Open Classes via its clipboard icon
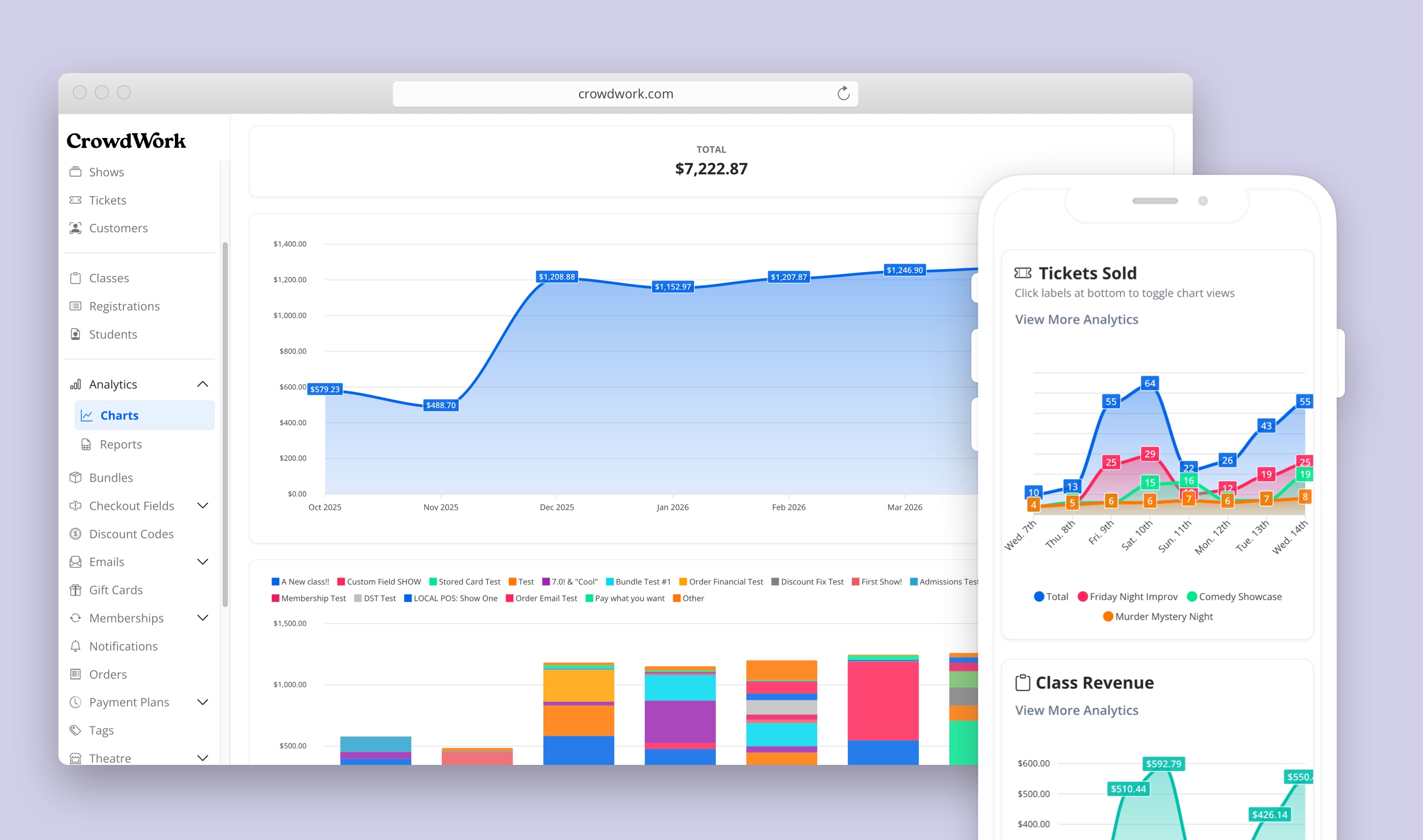The image size is (1423, 840). click(x=75, y=278)
